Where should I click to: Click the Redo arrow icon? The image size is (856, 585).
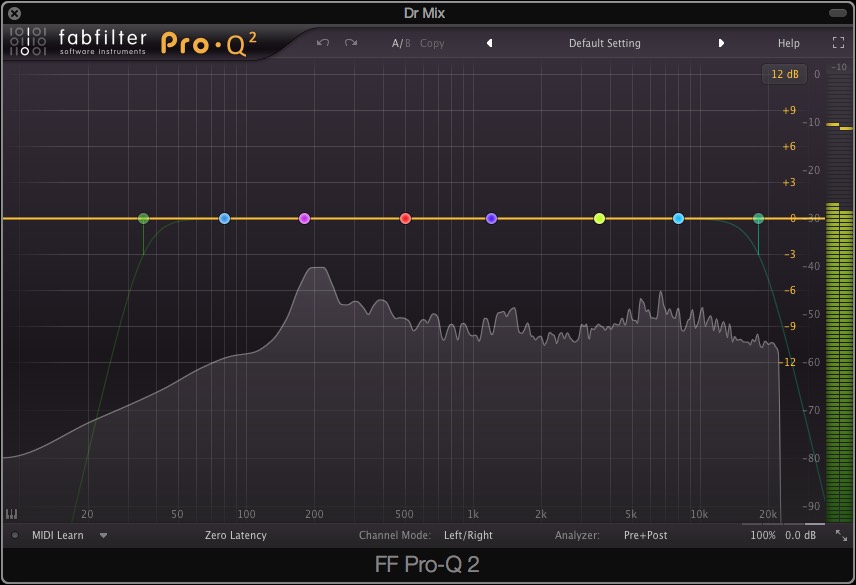click(x=351, y=43)
